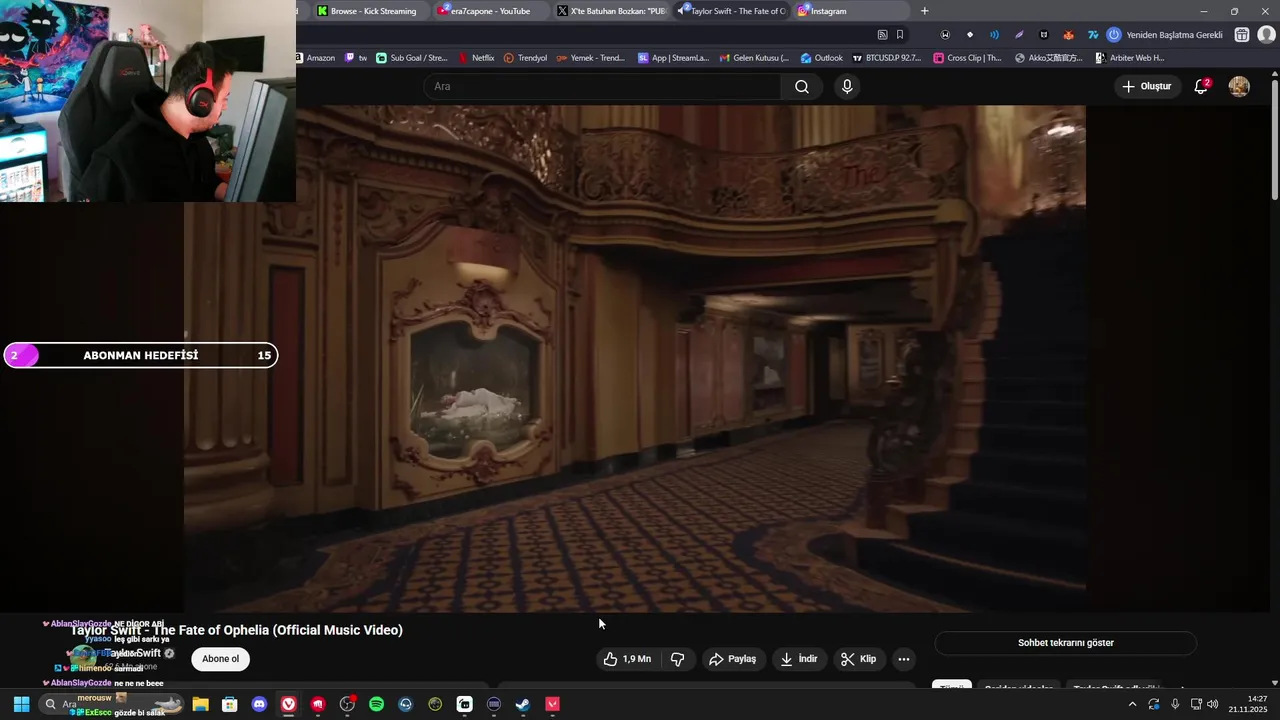Bookmark this page with the bookmark icon
This screenshot has width=1280, height=720.
(900, 34)
